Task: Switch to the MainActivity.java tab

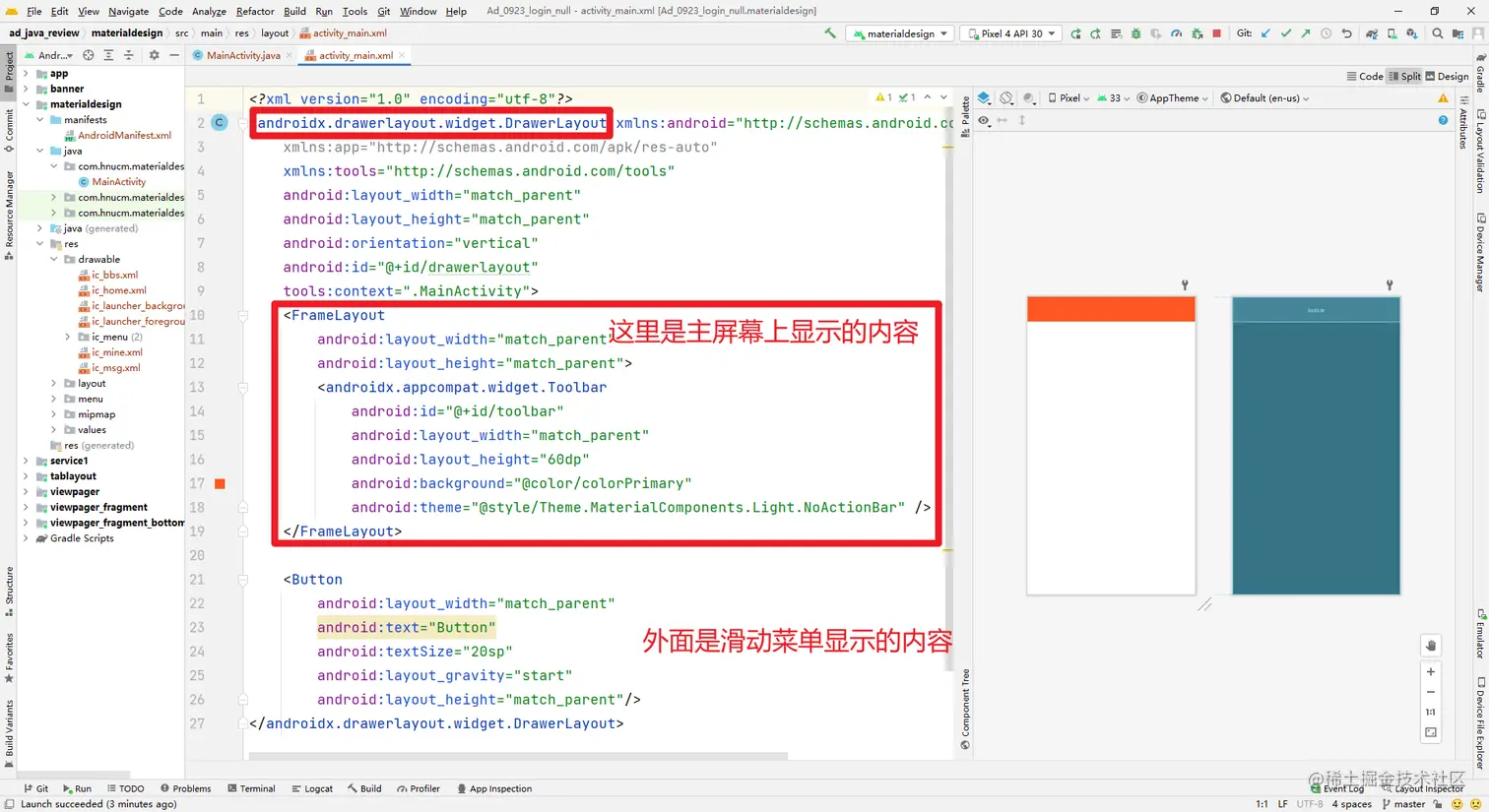Action: (x=242, y=55)
